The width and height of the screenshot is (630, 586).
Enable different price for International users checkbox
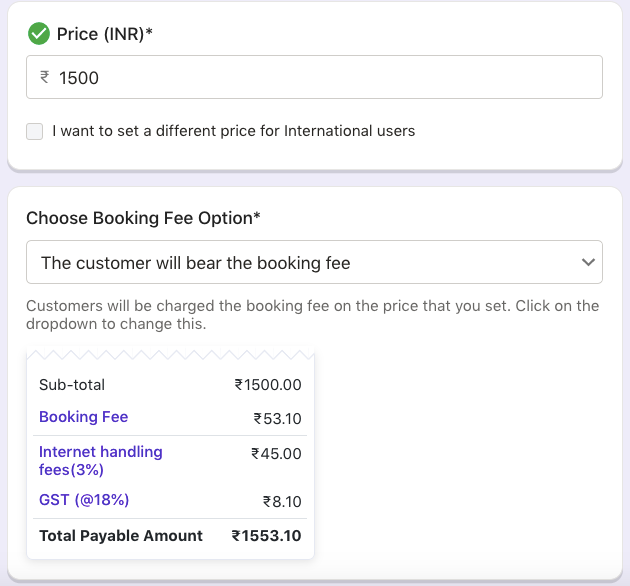[35, 131]
